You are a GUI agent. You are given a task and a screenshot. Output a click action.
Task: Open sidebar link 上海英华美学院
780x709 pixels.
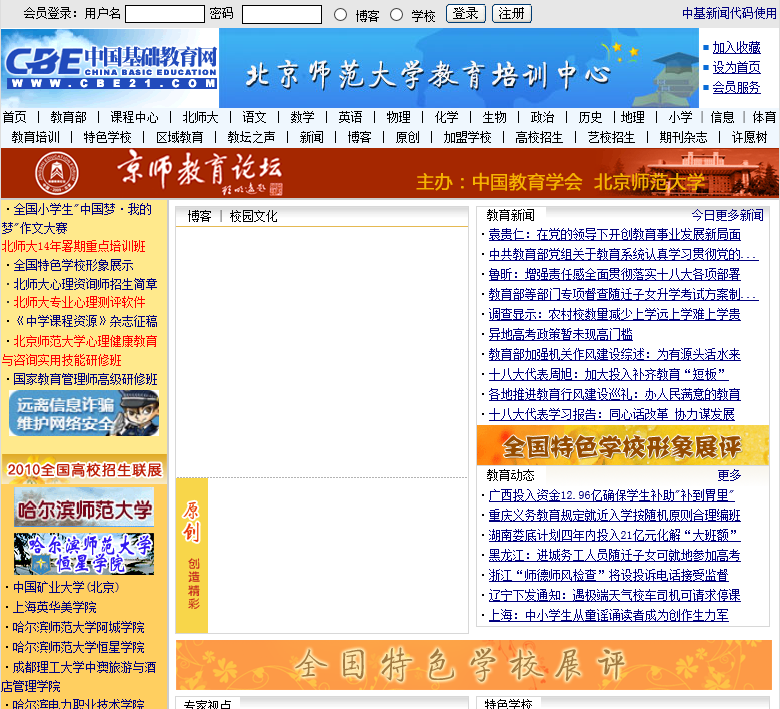click(55, 608)
